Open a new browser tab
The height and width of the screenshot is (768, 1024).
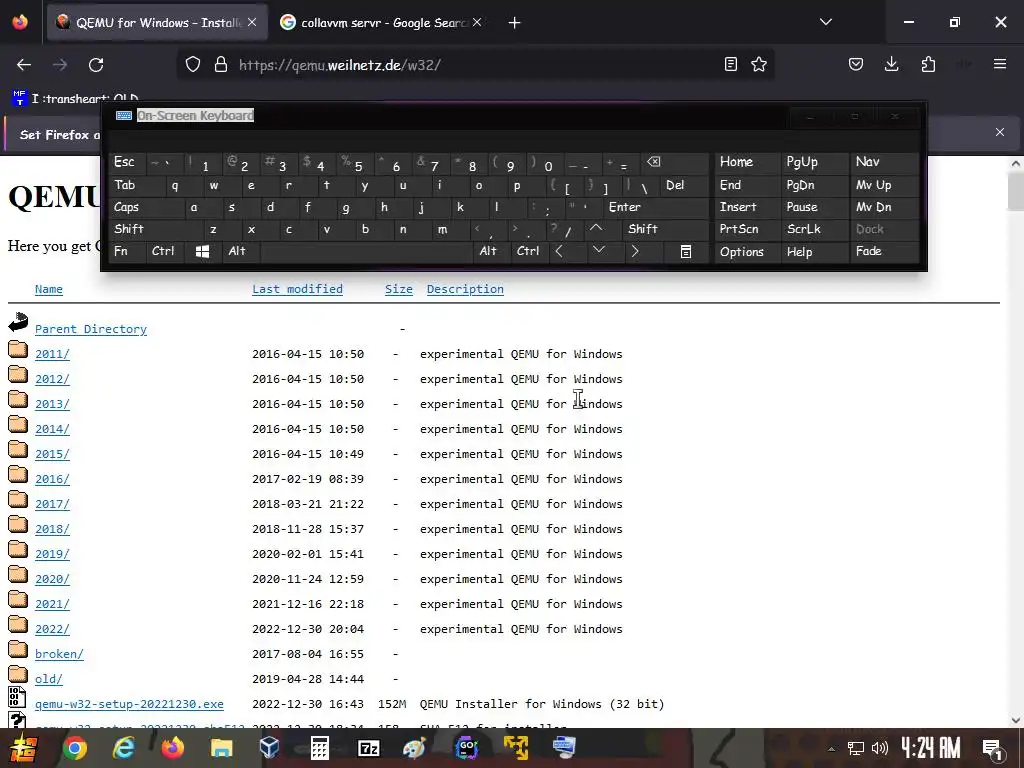point(515,23)
